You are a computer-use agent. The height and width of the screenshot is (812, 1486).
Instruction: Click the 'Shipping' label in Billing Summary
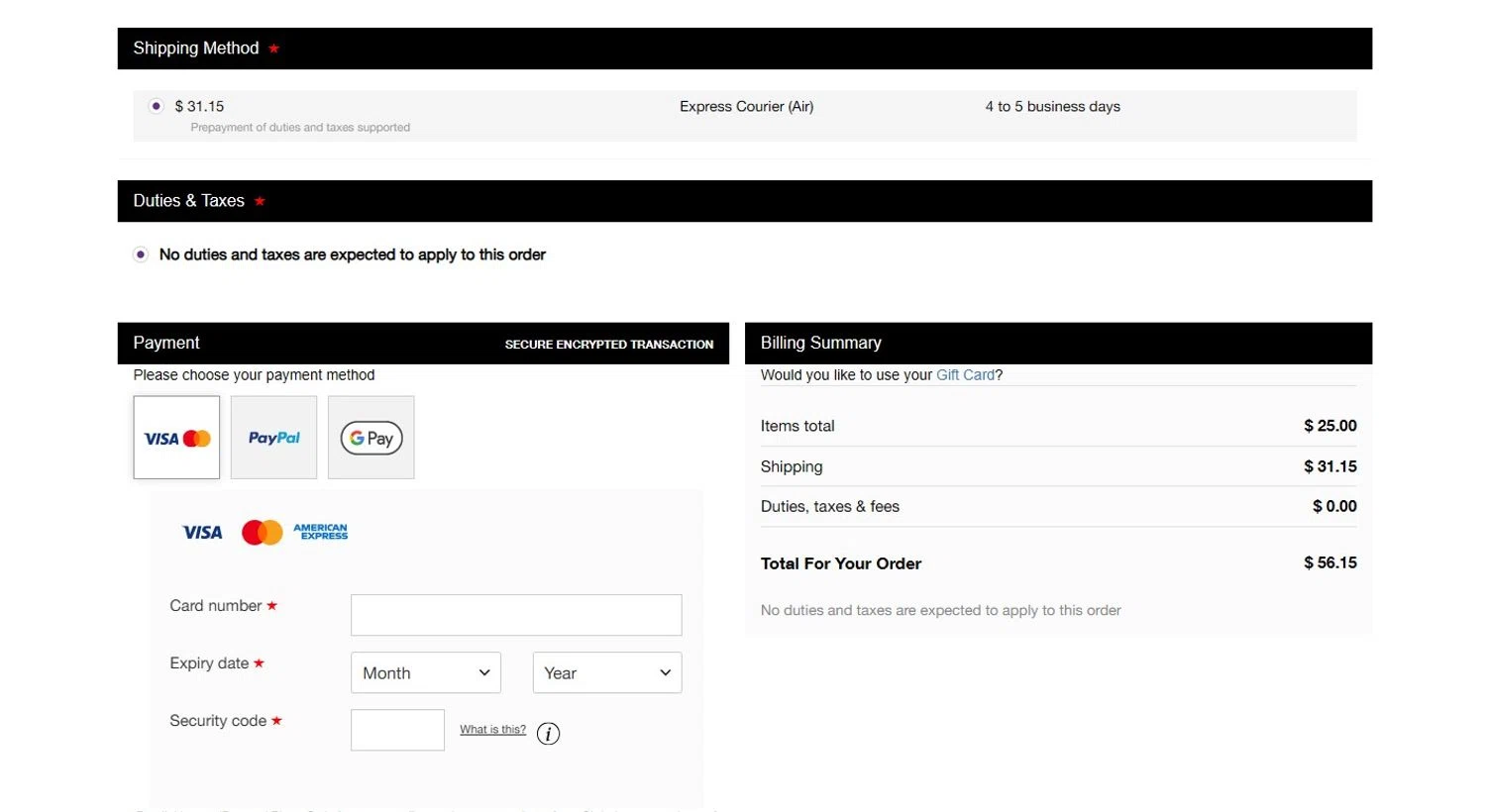click(x=792, y=466)
